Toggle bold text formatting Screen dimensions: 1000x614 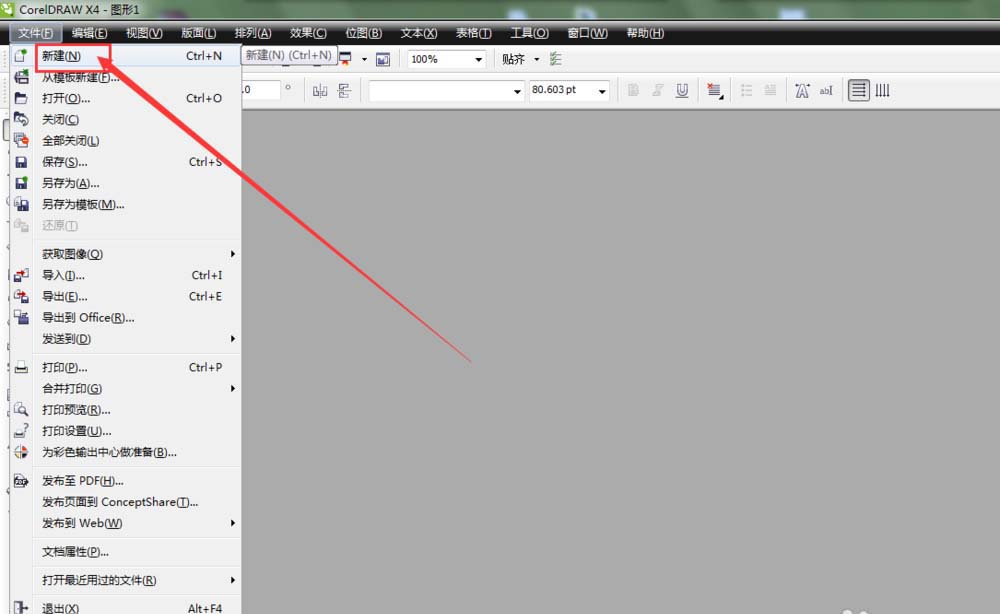click(633, 91)
